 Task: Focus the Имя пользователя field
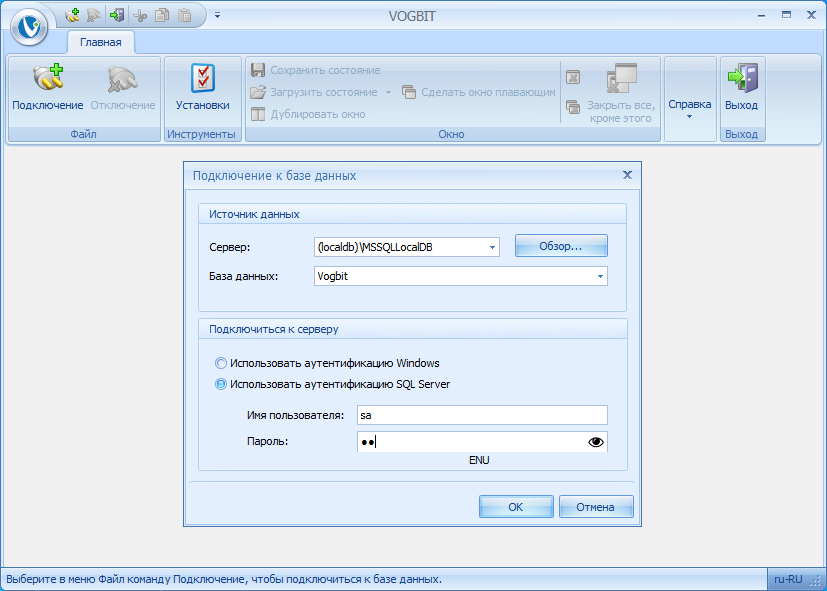(482, 415)
